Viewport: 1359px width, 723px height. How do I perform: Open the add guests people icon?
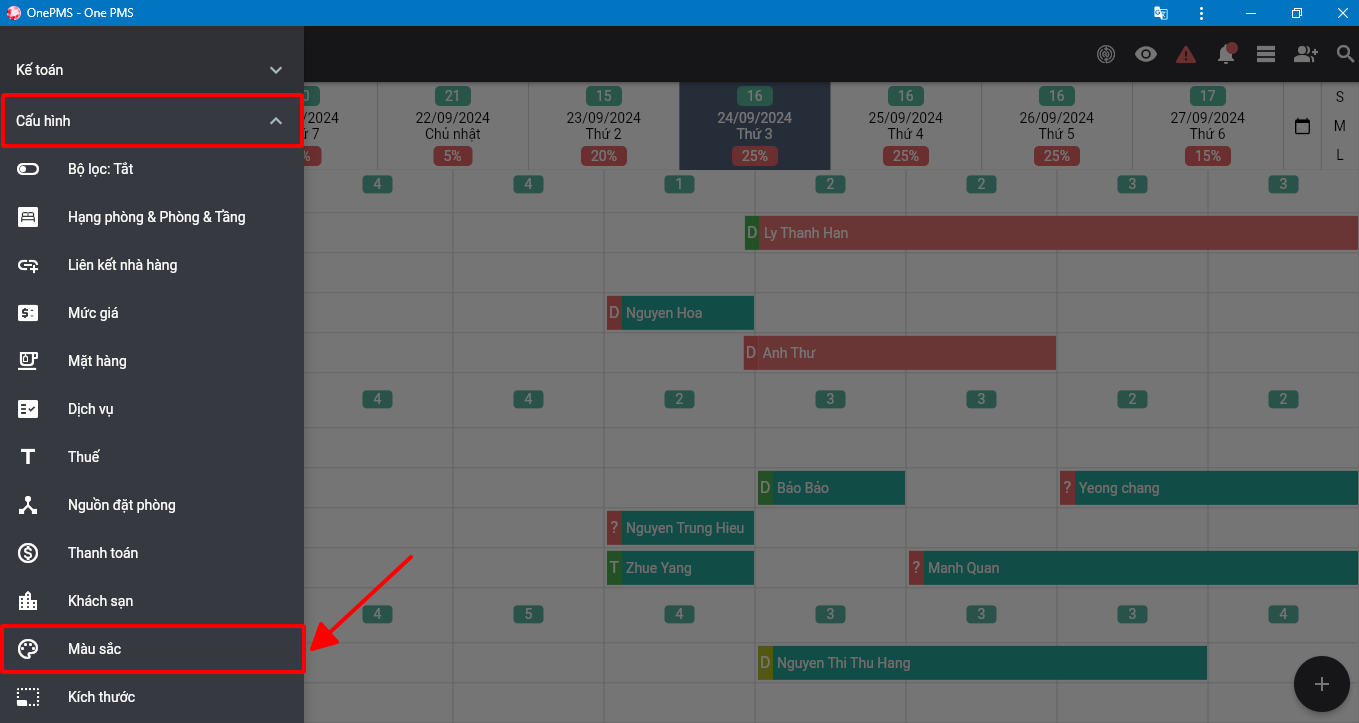pos(1306,54)
